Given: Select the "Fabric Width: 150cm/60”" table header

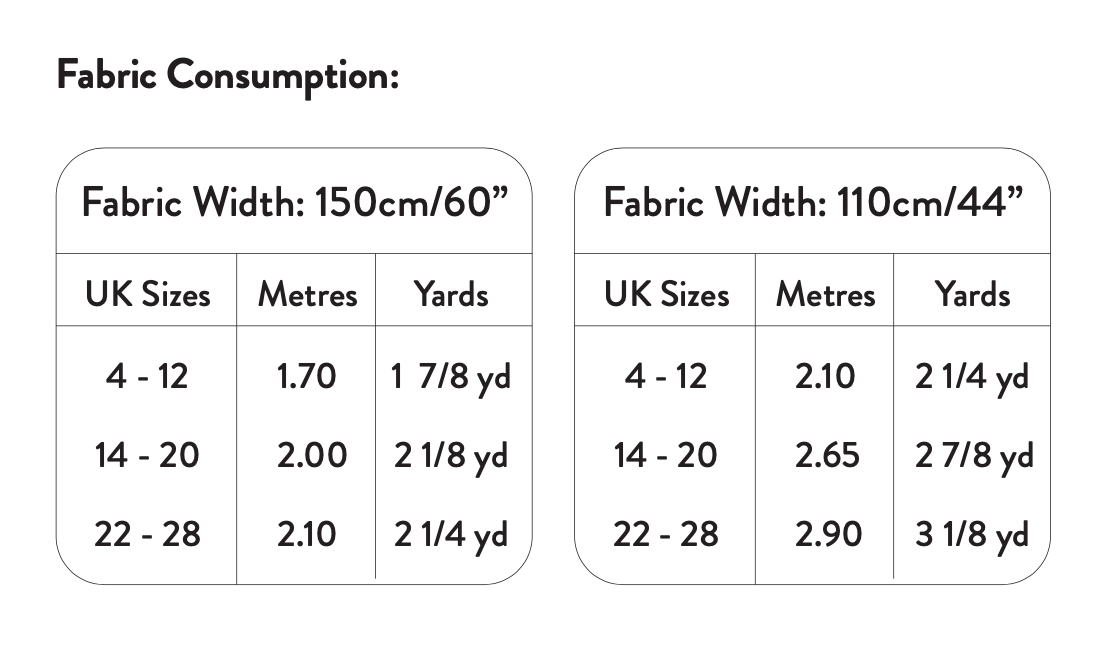Looking at the screenshot, I should pyautogui.click(x=295, y=203).
